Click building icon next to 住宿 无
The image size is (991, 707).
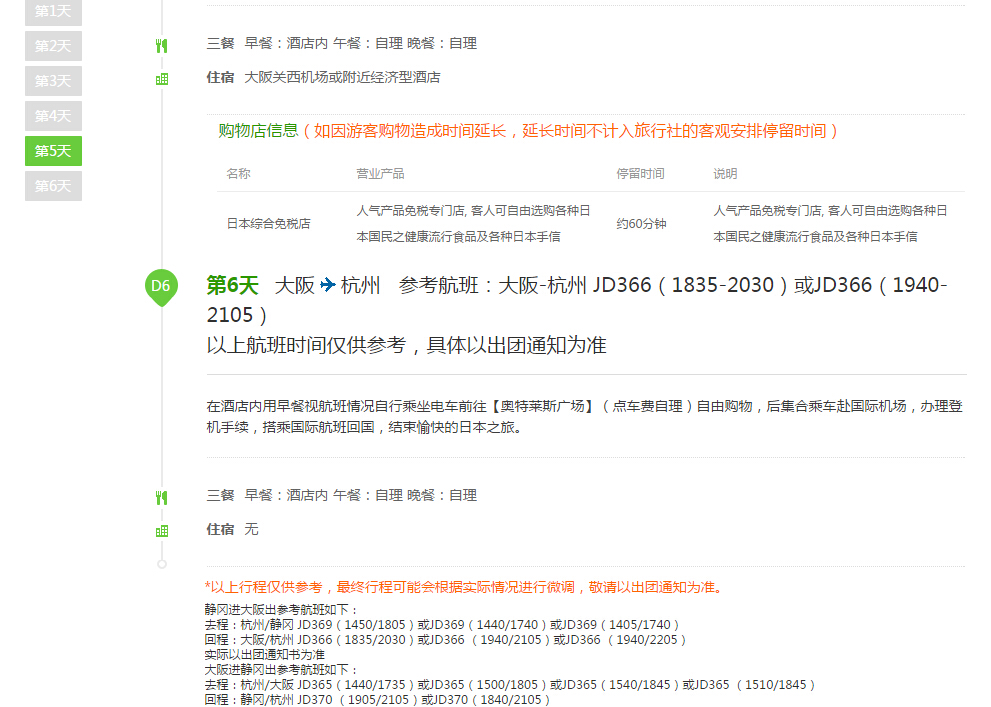[162, 531]
